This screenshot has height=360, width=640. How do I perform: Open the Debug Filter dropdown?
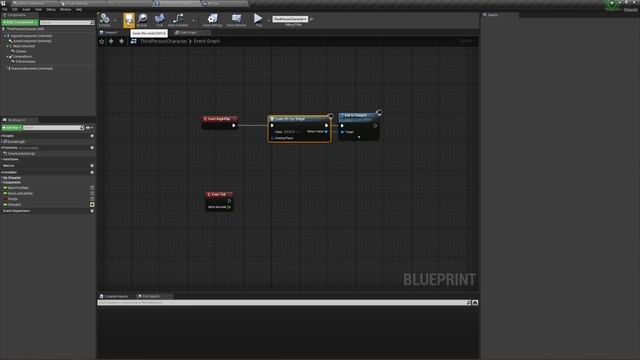click(x=290, y=19)
